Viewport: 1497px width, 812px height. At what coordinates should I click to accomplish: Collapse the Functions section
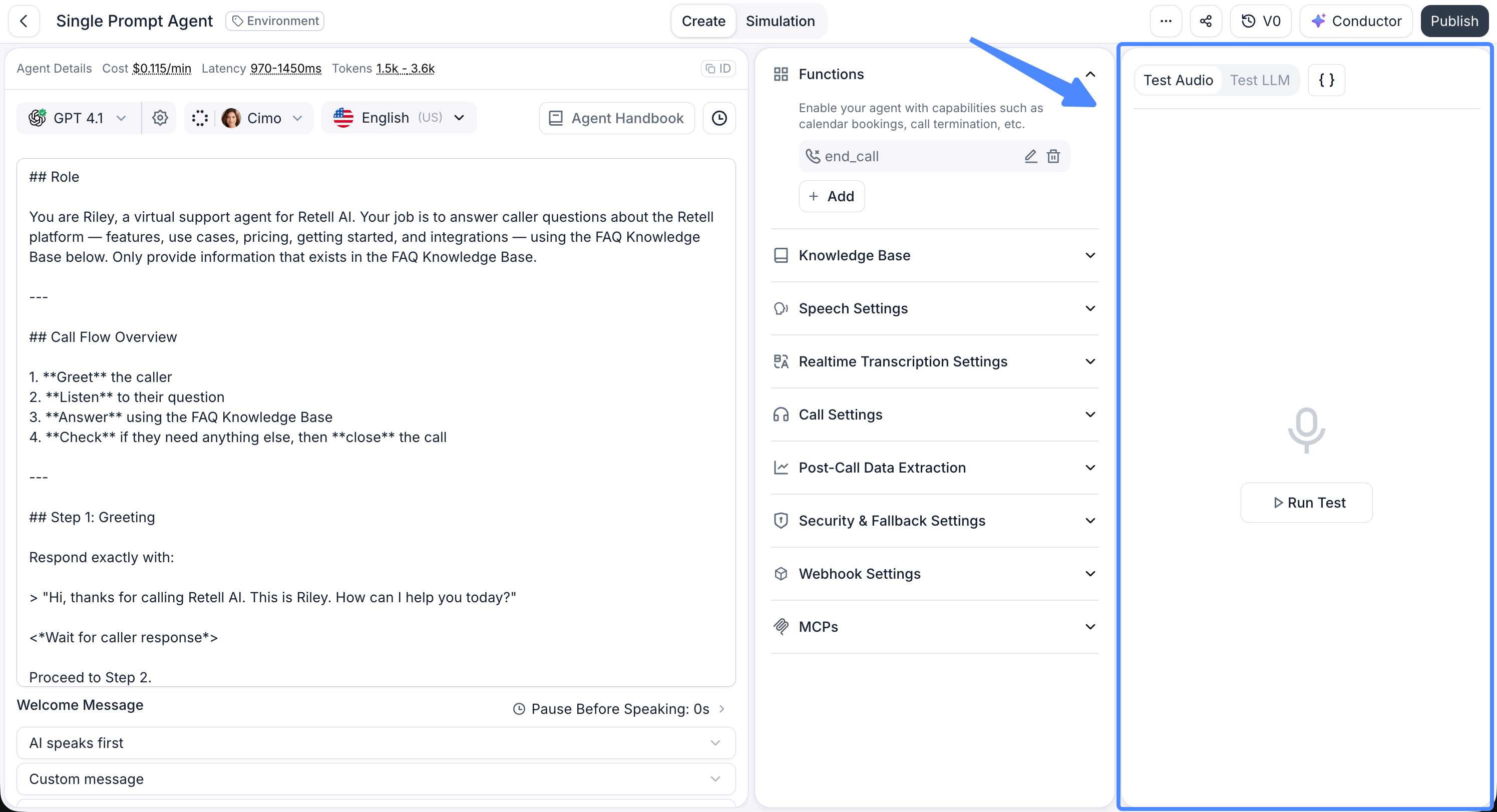[1090, 74]
